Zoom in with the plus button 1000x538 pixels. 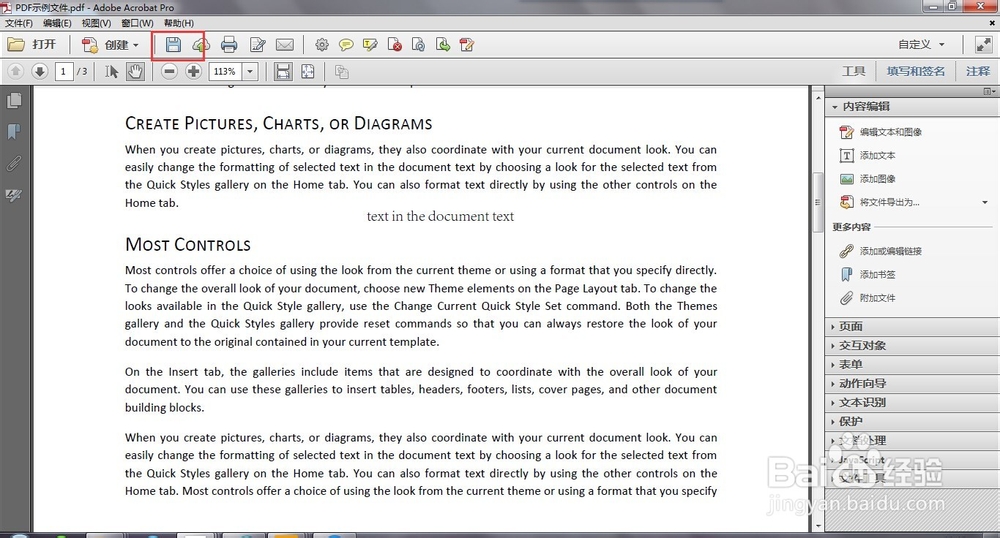pos(193,71)
